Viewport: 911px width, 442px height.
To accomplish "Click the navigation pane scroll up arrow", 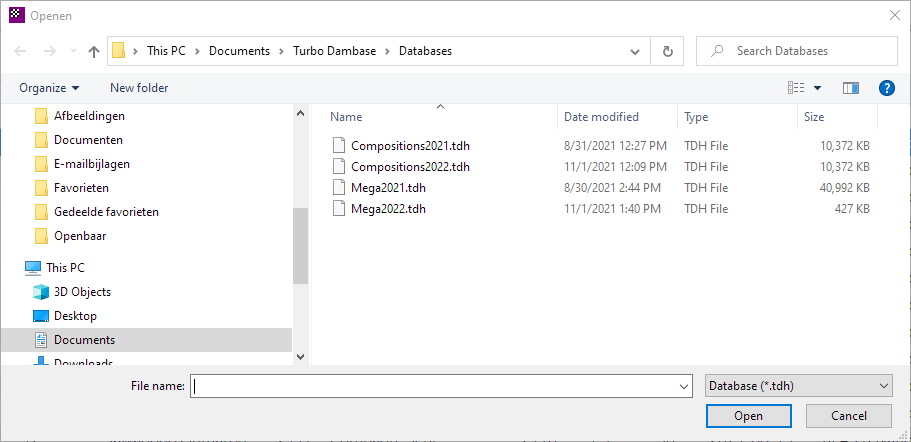I will click(x=300, y=113).
